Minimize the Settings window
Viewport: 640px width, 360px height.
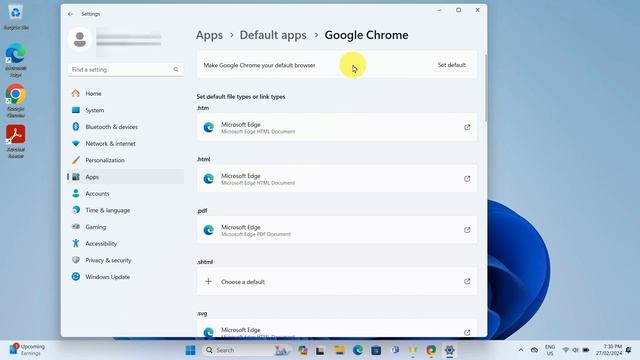[x=440, y=10]
